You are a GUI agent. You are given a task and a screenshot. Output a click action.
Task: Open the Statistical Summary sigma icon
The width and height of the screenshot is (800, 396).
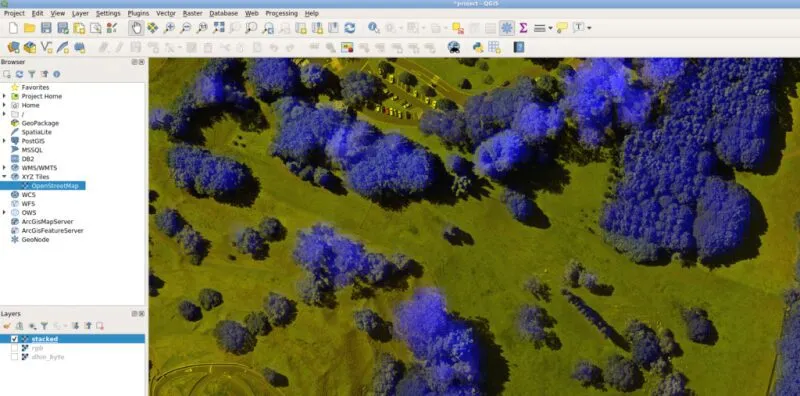(523, 28)
